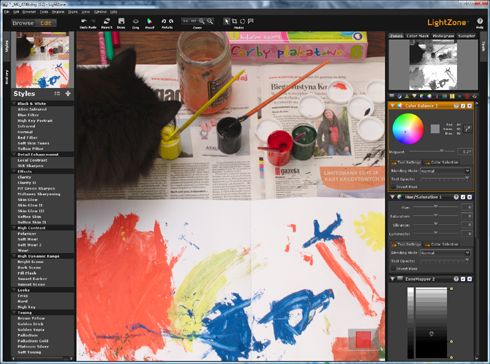The image size is (490, 364).
Task: Click the list icon beside Styles header
Action: pos(57,94)
